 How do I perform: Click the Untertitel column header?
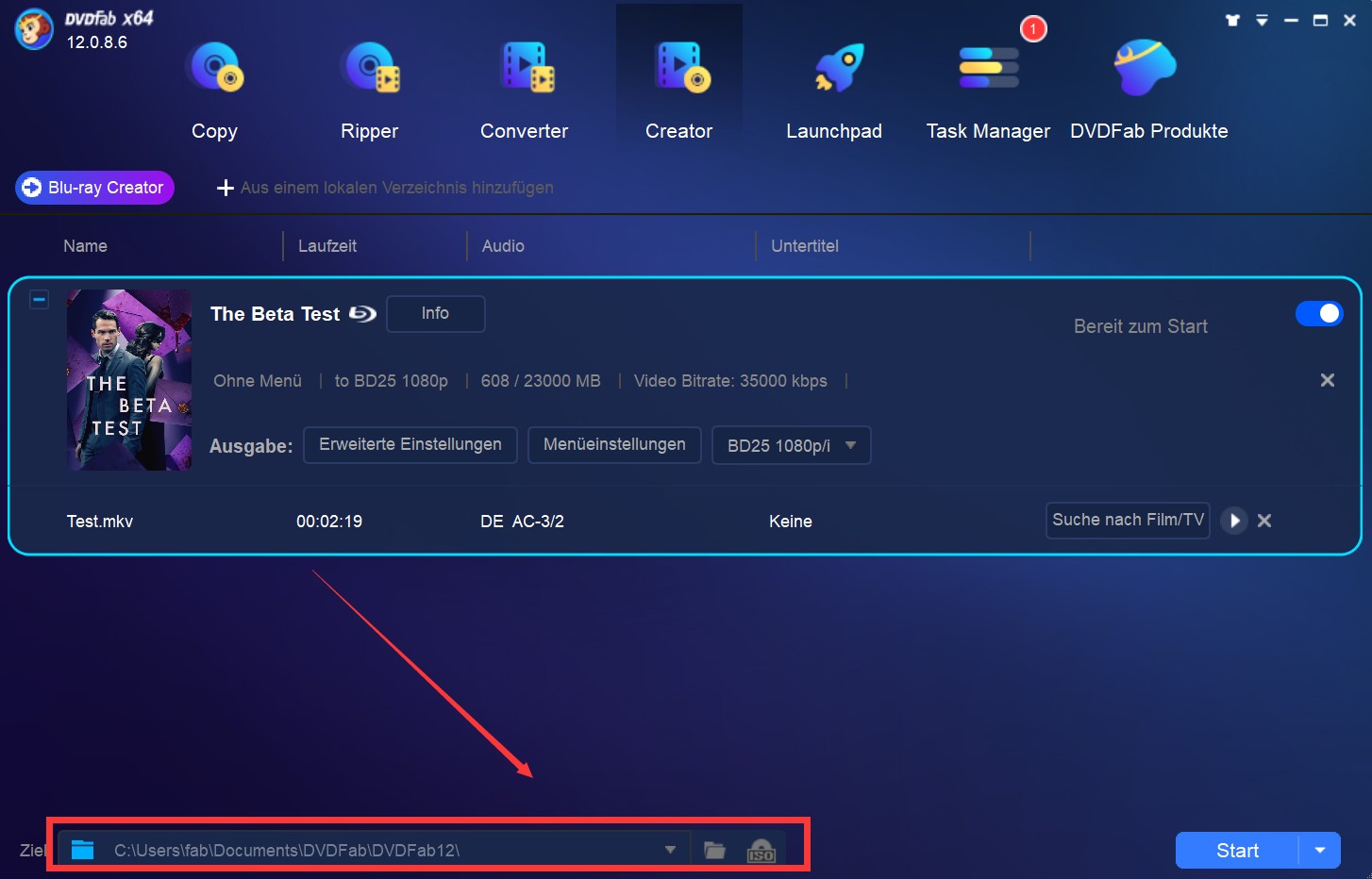[805, 246]
